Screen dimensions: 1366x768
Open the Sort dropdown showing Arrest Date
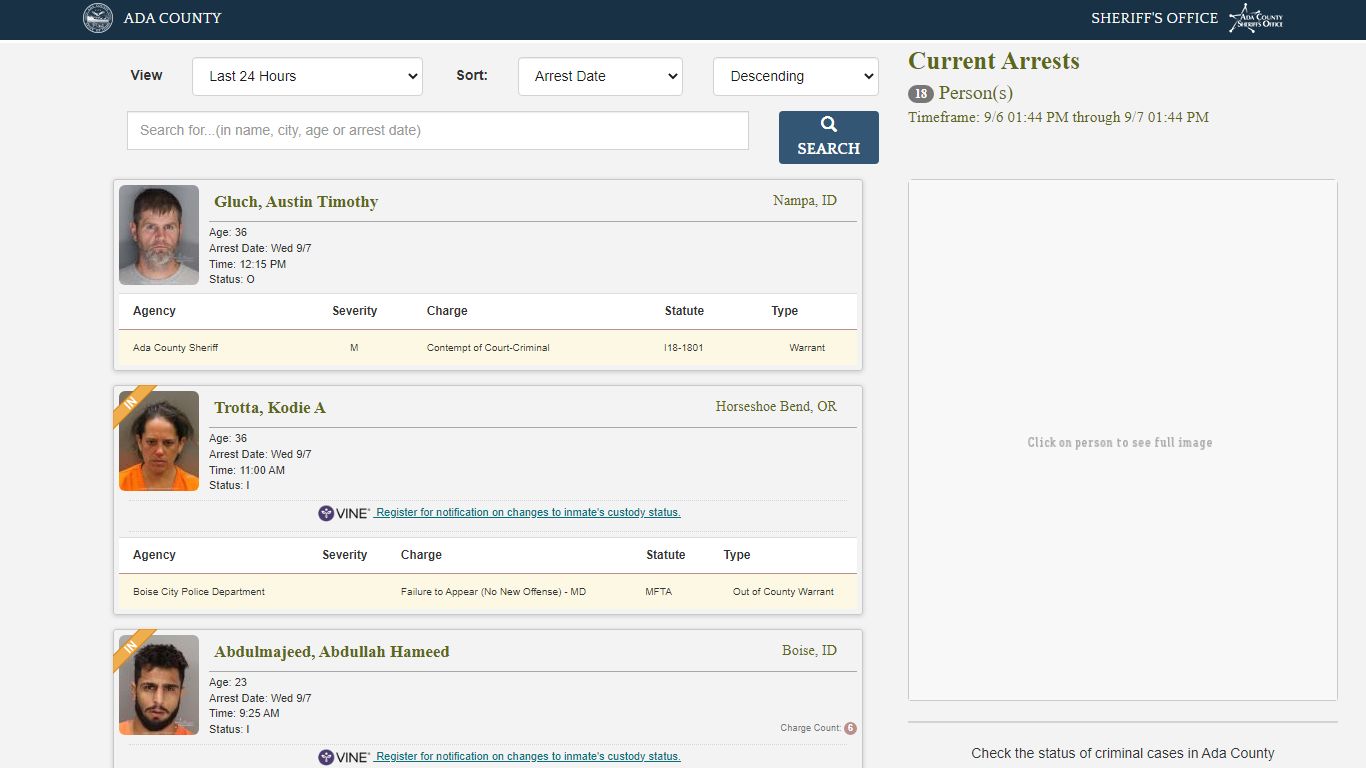pyautogui.click(x=600, y=76)
